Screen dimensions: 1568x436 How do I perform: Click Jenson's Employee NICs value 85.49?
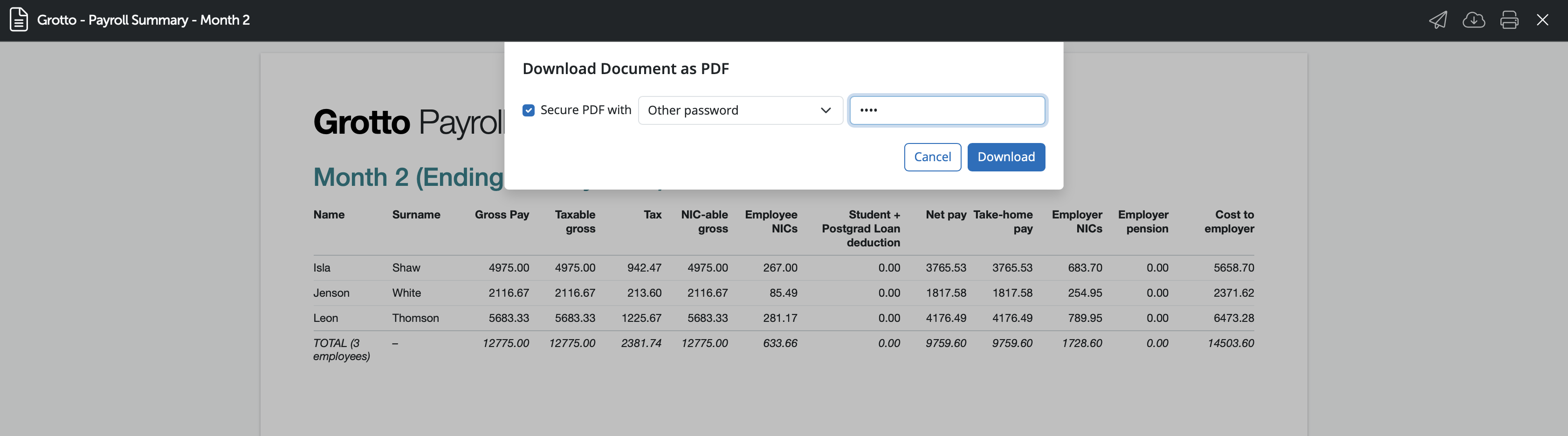pyautogui.click(x=783, y=293)
